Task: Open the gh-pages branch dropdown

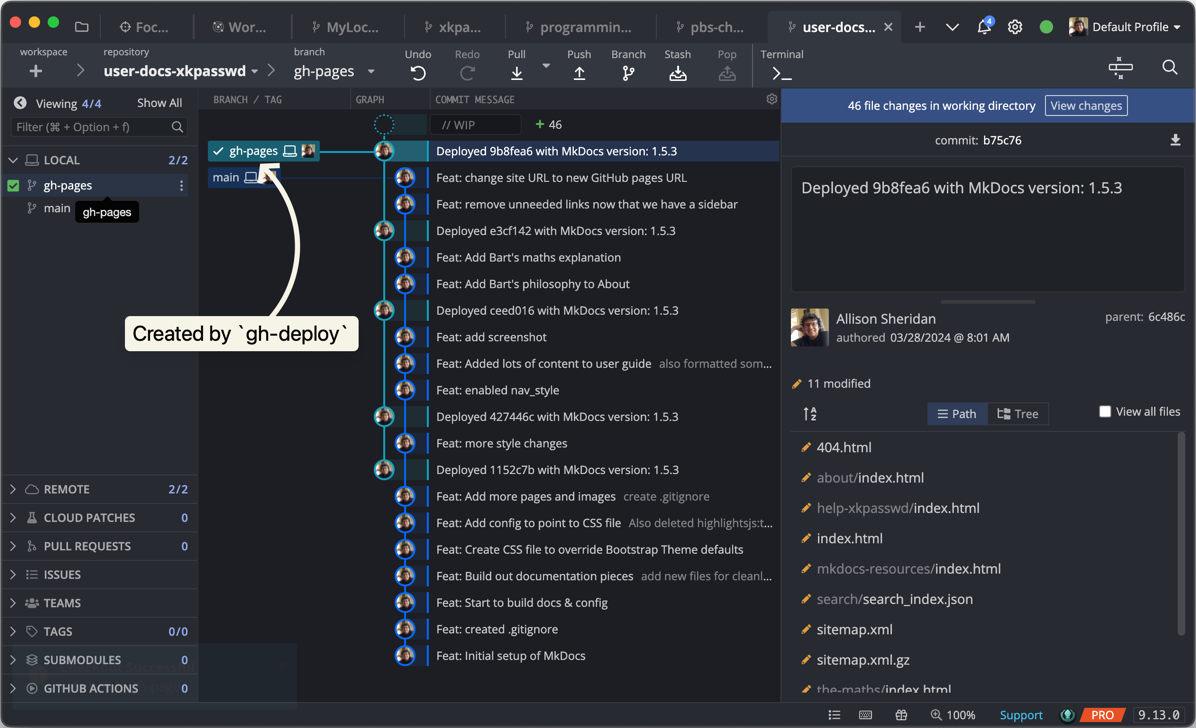Action: coord(371,71)
